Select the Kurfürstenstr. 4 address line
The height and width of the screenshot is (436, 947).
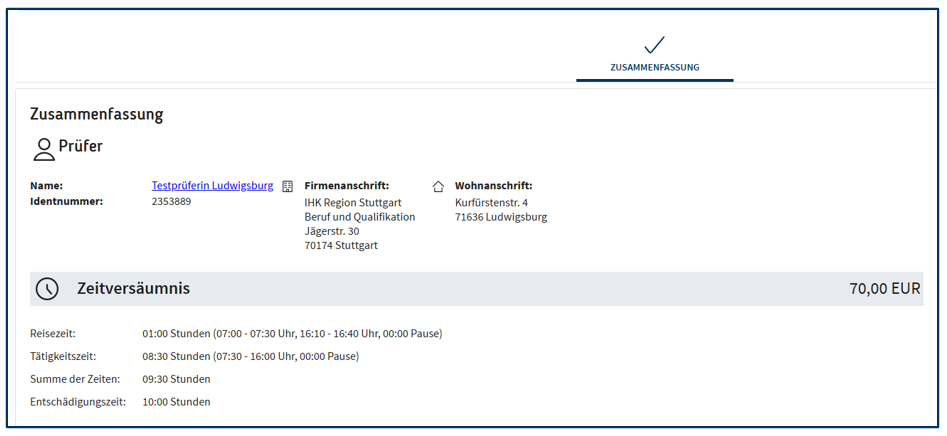click(491, 202)
